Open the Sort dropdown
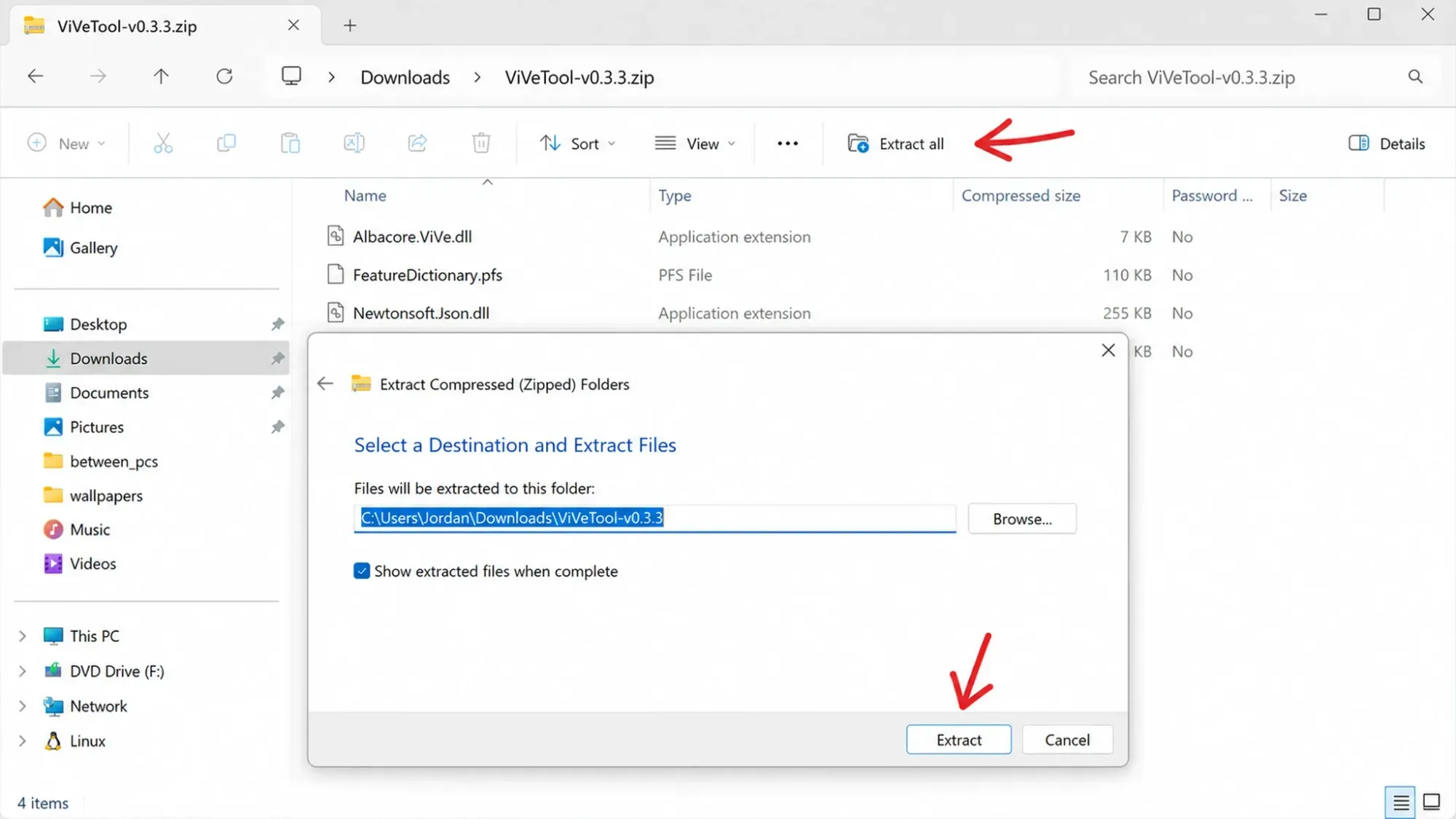 [578, 143]
